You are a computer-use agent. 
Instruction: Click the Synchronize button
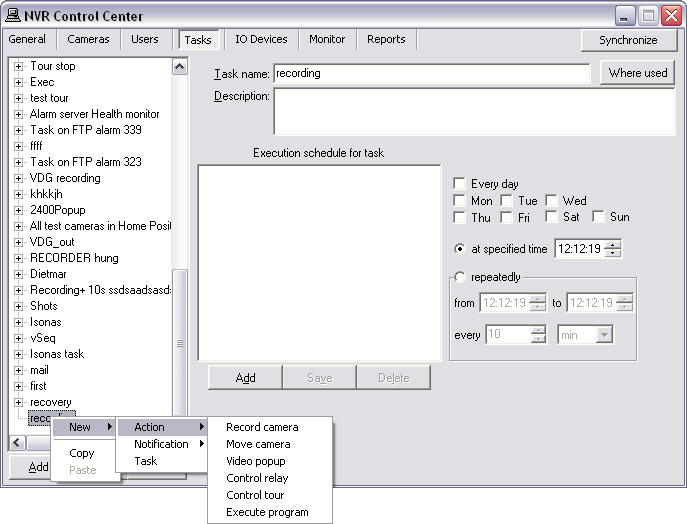(x=628, y=40)
